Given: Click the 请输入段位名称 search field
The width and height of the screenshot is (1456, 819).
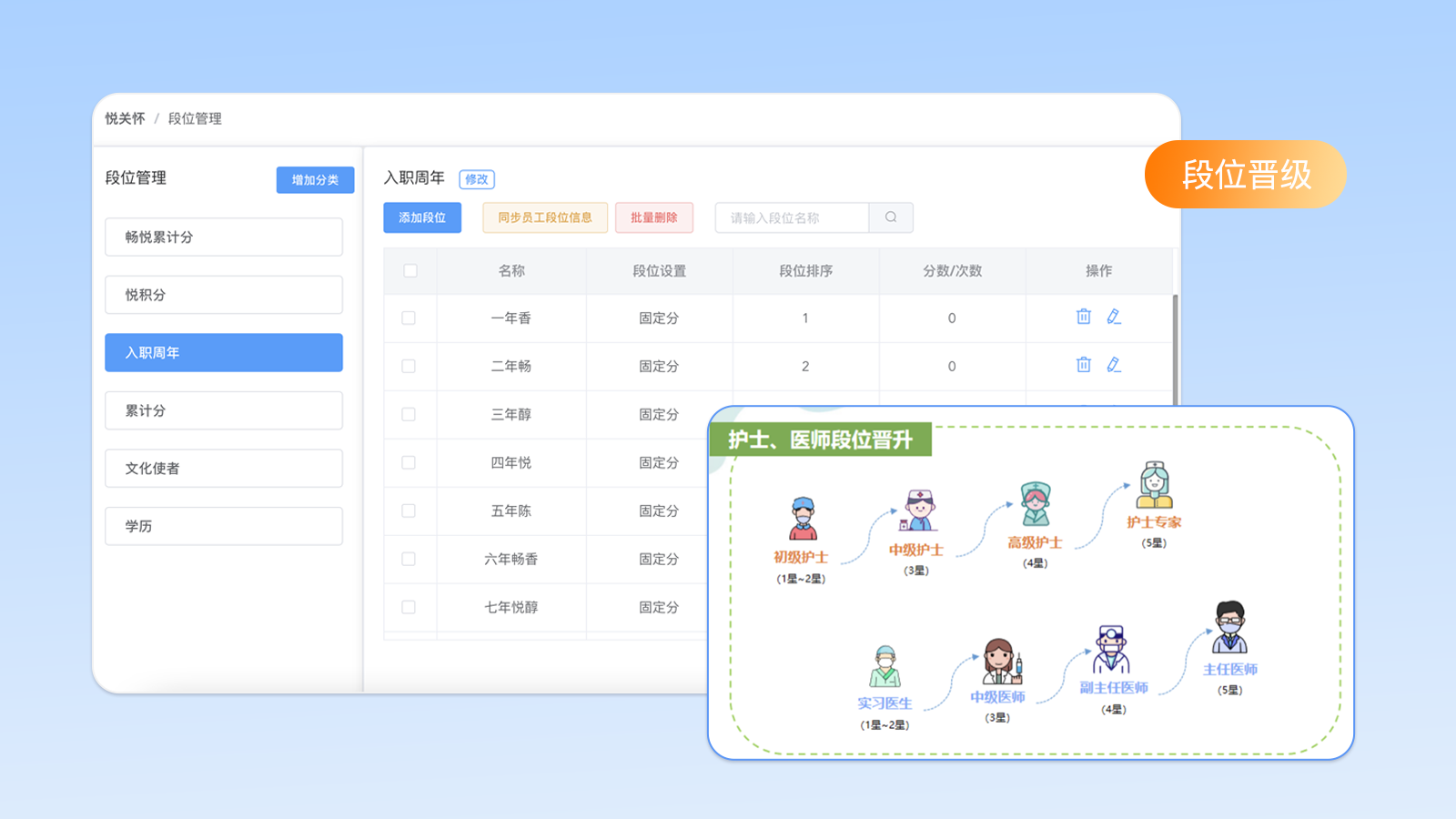Looking at the screenshot, I should (x=792, y=217).
